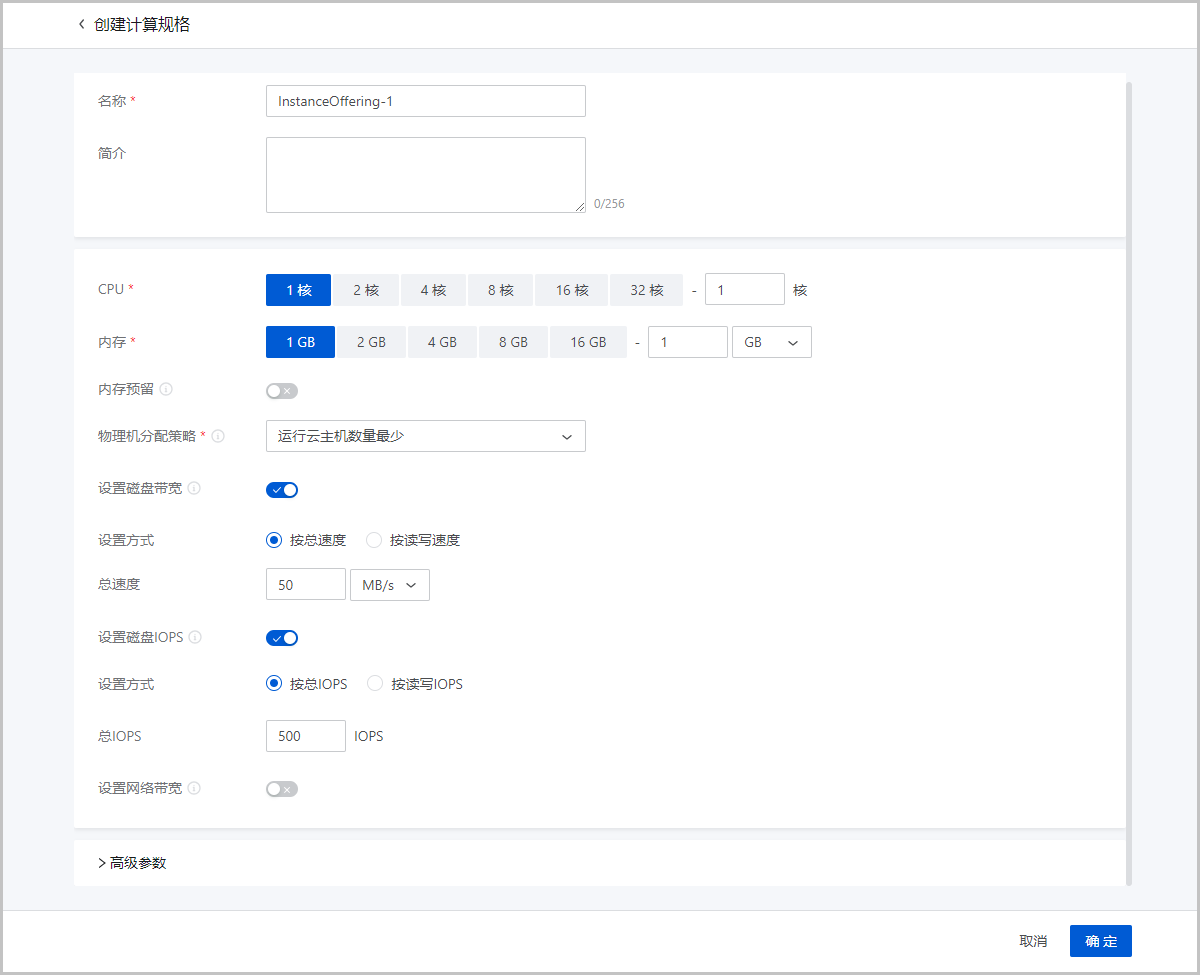Turn off the 设置磁盘带宽 switch
The height and width of the screenshot is (975, 1200).
tap(282, 490)
